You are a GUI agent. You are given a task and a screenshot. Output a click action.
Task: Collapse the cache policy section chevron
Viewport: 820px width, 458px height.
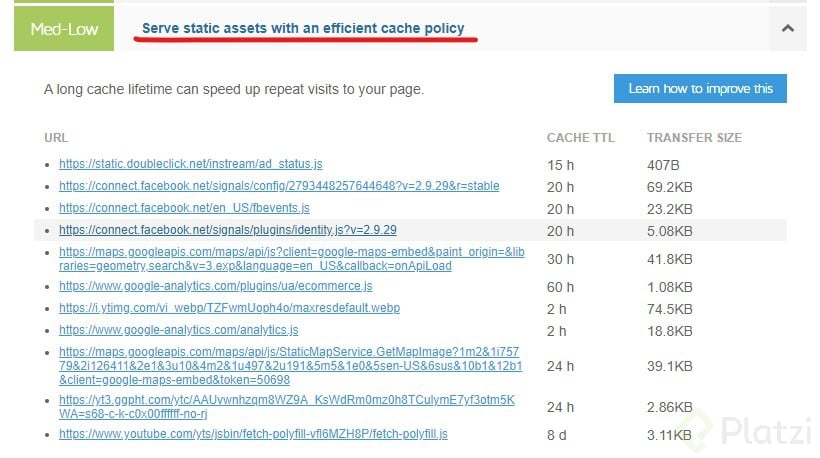(x=788, y=28)
